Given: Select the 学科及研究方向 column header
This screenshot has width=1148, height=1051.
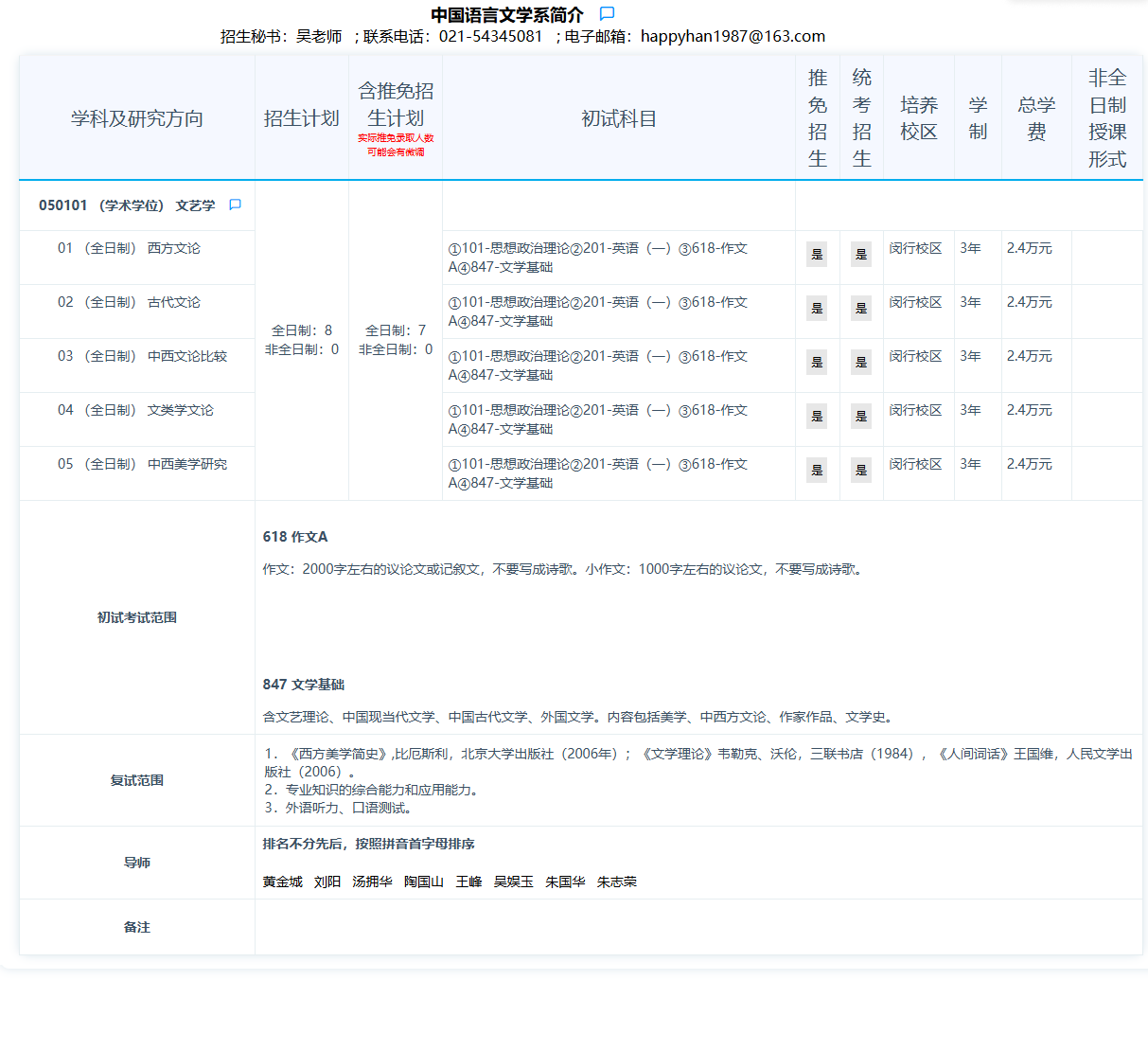Looking at the screenshot, I should pyautogui.click(x=137, y=118).
